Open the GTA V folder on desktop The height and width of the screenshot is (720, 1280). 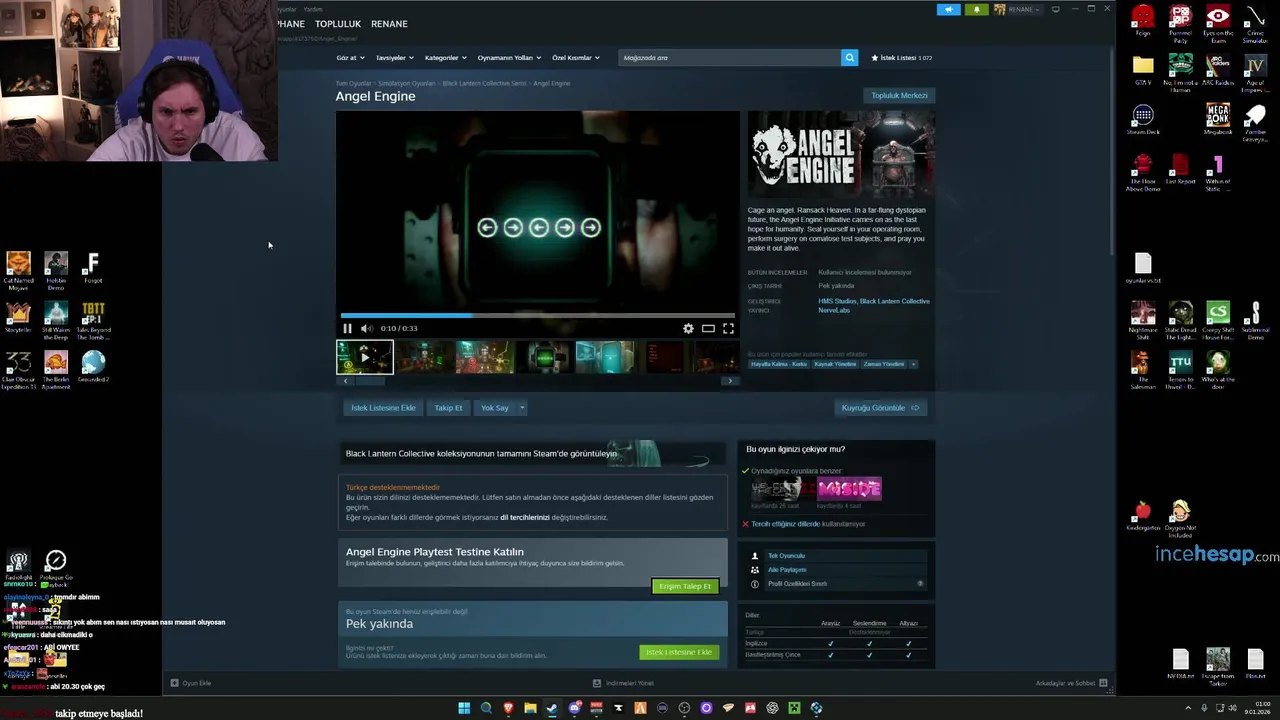pos(1143,70)
